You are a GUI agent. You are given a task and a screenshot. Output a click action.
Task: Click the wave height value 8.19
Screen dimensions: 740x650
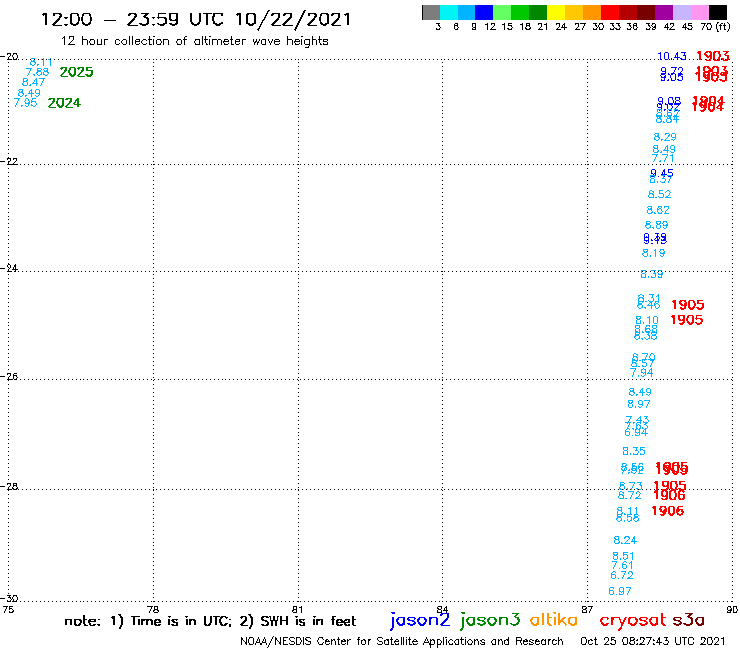pyautogui.click(x=654, y=253)
